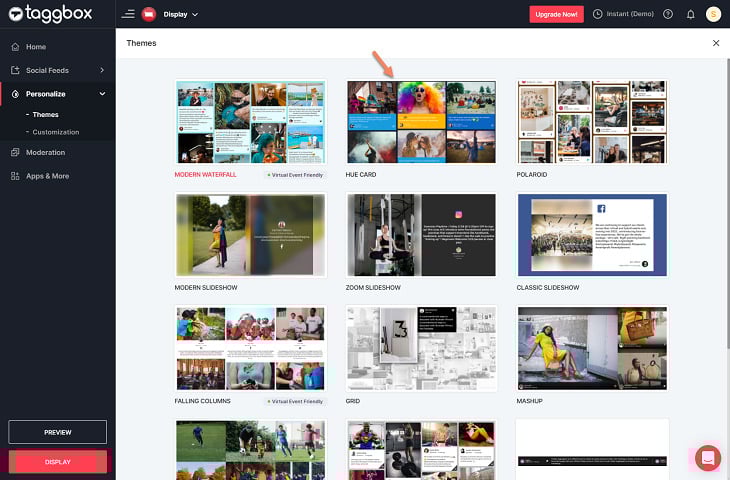This screenshot has width=730, height=480.
Task: Open the chat support bubble
Action: [708, 458]
